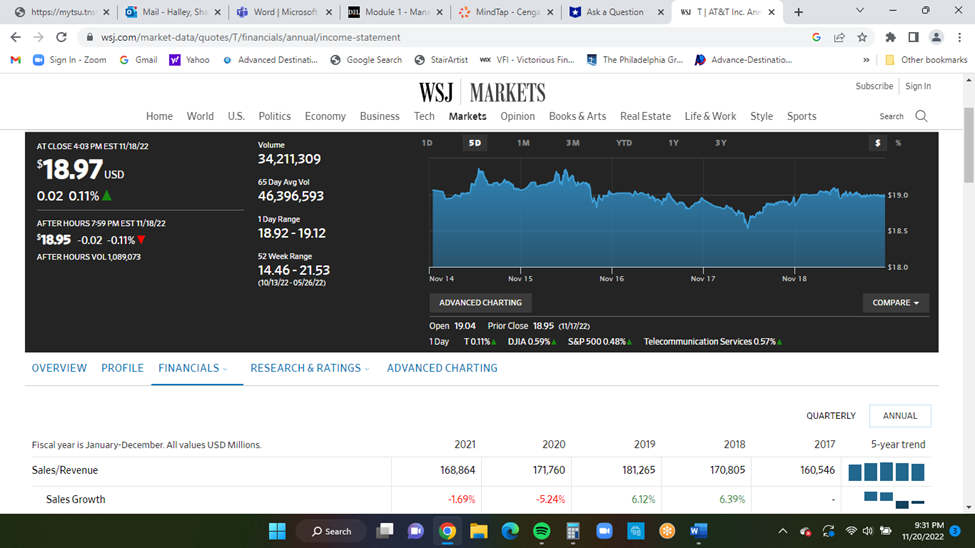
Task: Select the 1M chart range
Action: 524,143
